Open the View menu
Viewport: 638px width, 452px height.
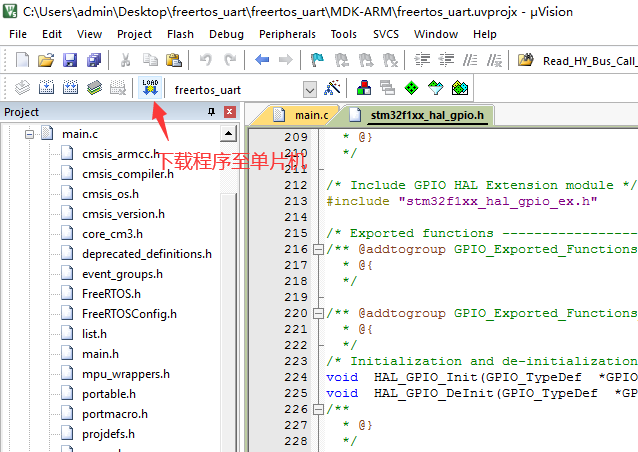click(89, 34)
